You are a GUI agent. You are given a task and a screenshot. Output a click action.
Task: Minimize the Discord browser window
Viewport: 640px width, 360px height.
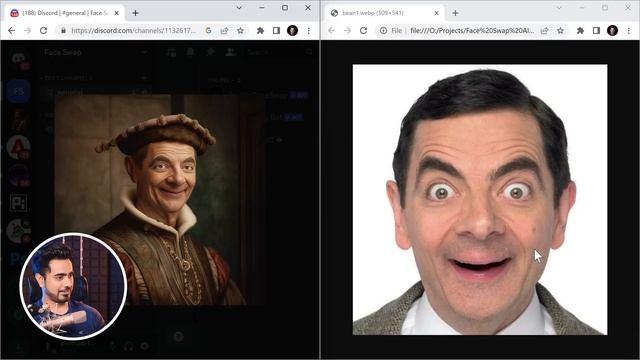point(262,8)
